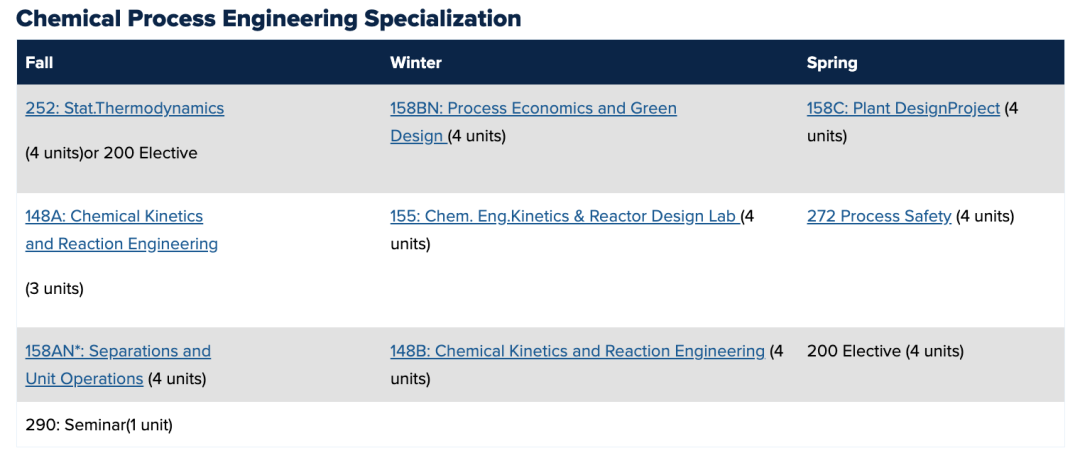
Task: Click the 272 Process Safety link
Action: [x=878, y=216]
